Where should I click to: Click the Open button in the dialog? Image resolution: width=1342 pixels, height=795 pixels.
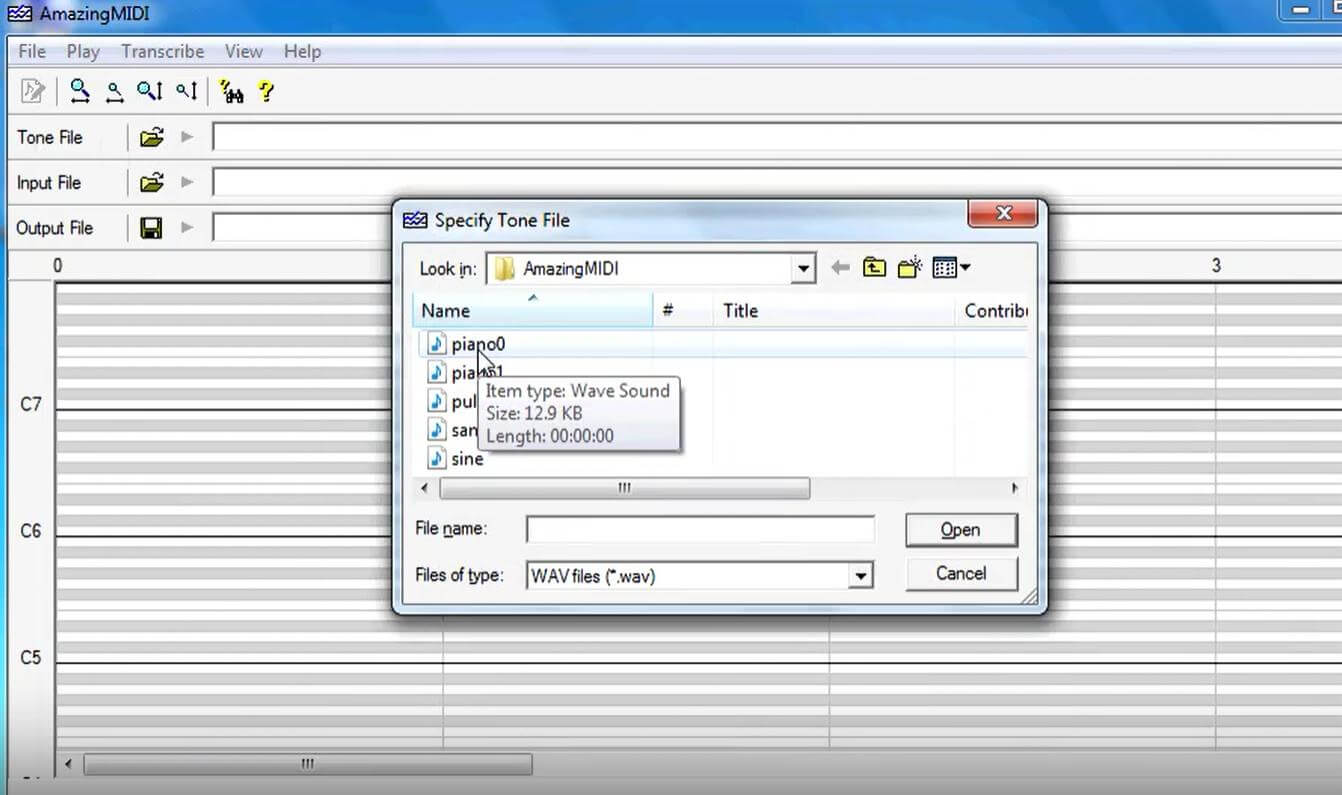tap(961, 530)
